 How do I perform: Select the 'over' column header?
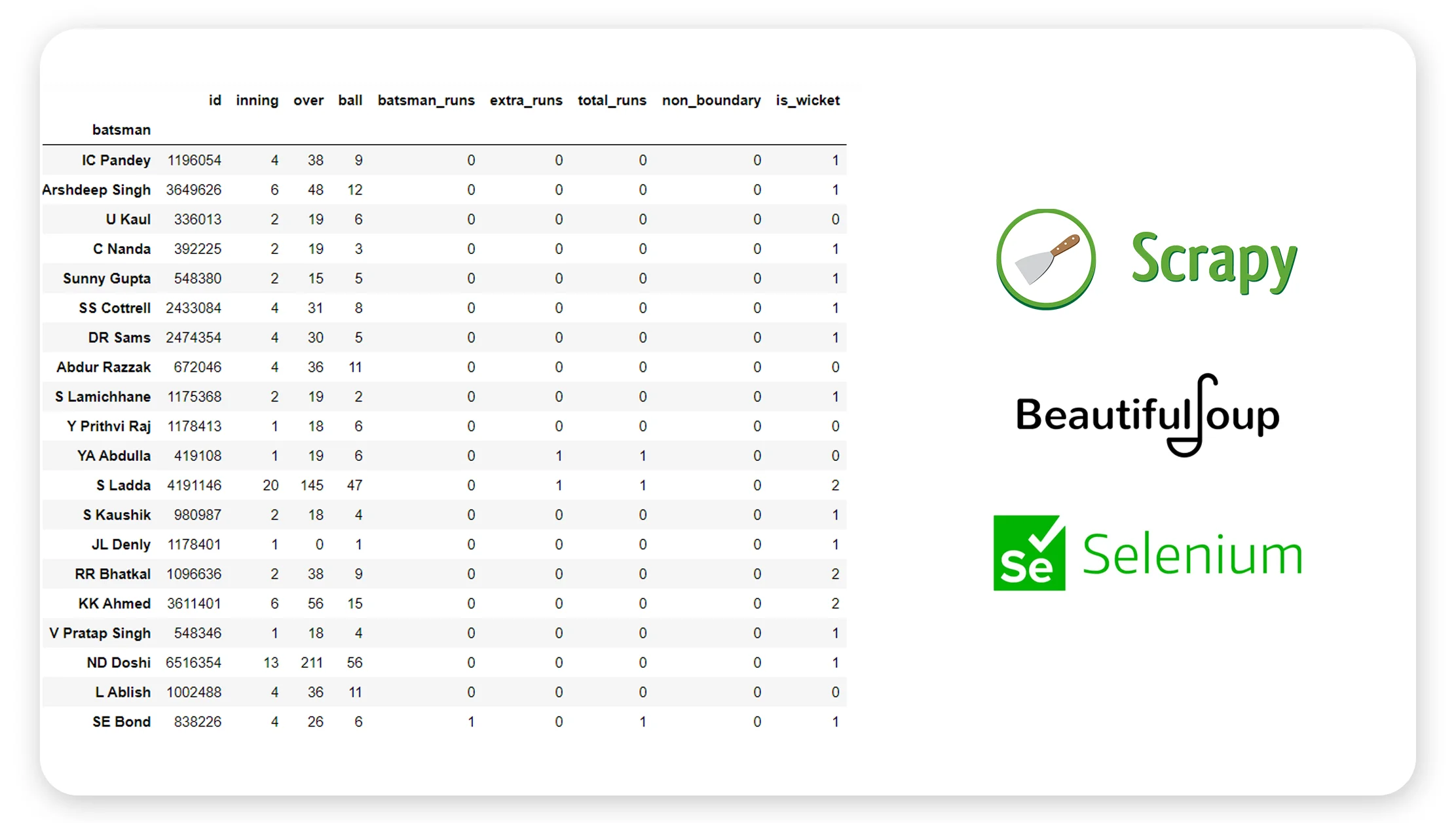[x=308, y=101]
